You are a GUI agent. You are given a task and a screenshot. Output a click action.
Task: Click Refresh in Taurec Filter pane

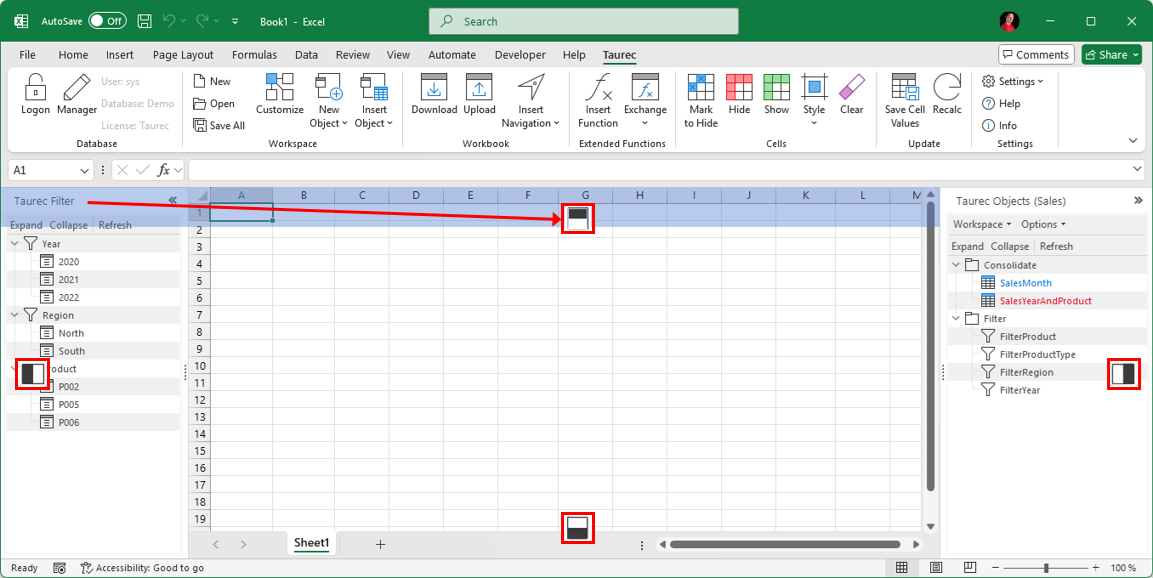point(115,225)
